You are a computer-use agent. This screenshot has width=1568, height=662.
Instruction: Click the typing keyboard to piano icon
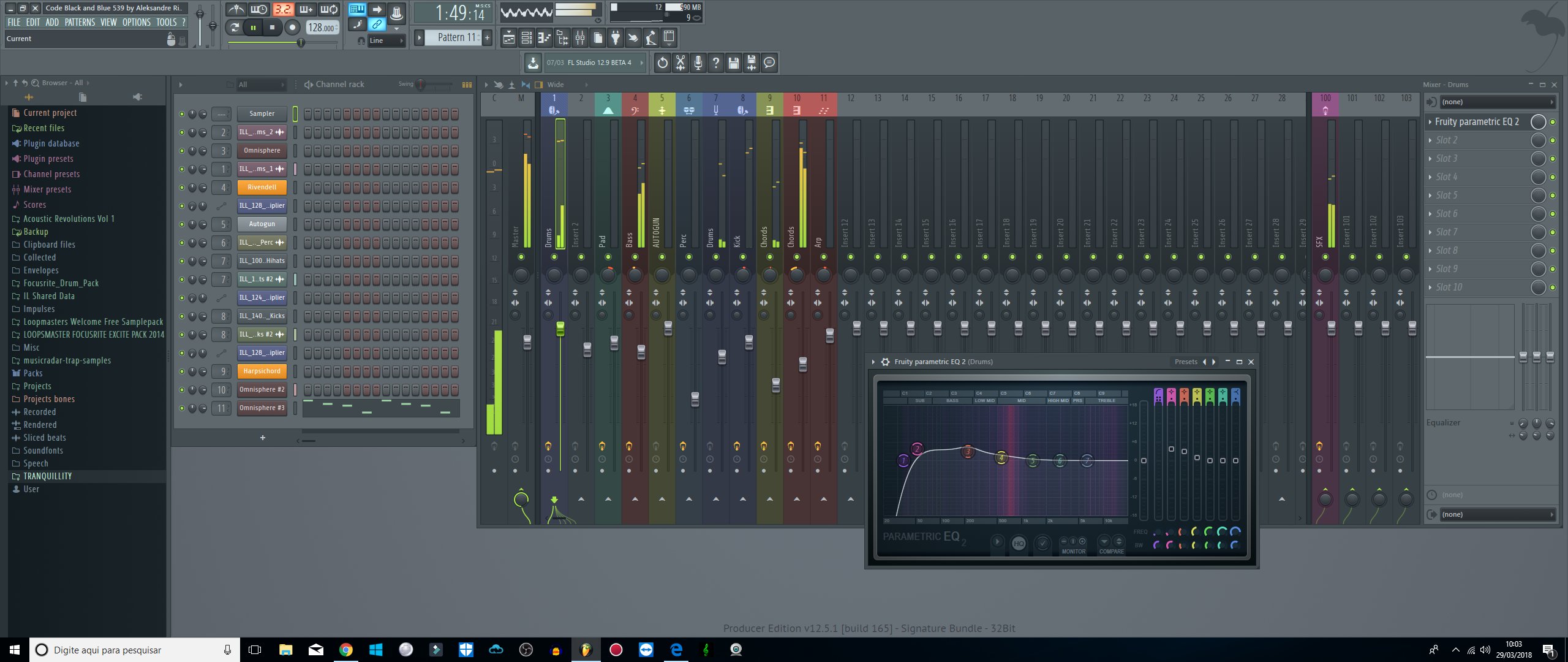point(357,9)
